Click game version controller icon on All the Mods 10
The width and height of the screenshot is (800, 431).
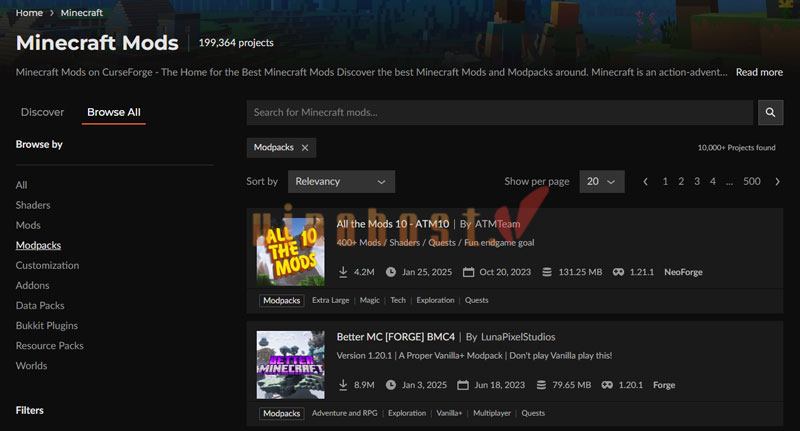pos(618,272)
